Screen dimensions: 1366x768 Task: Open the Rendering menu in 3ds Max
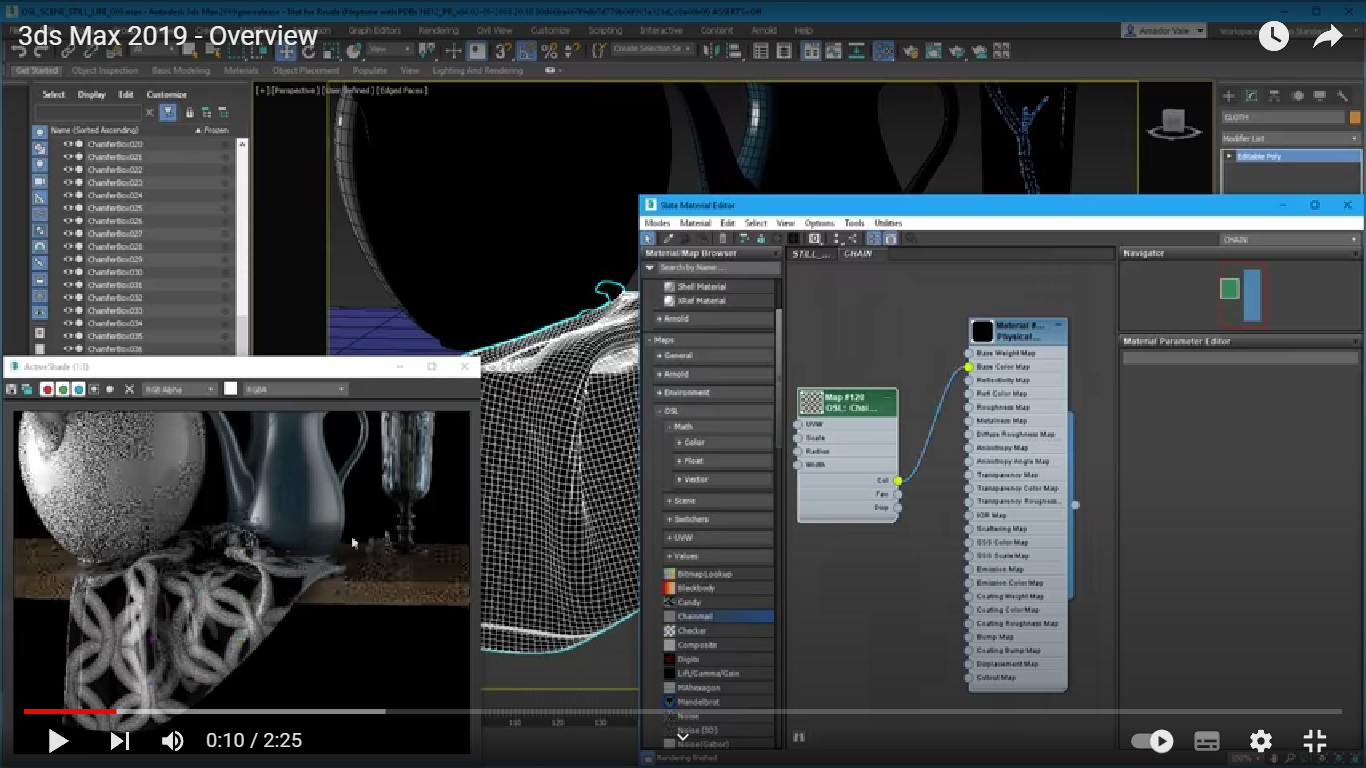click(438, 31)
